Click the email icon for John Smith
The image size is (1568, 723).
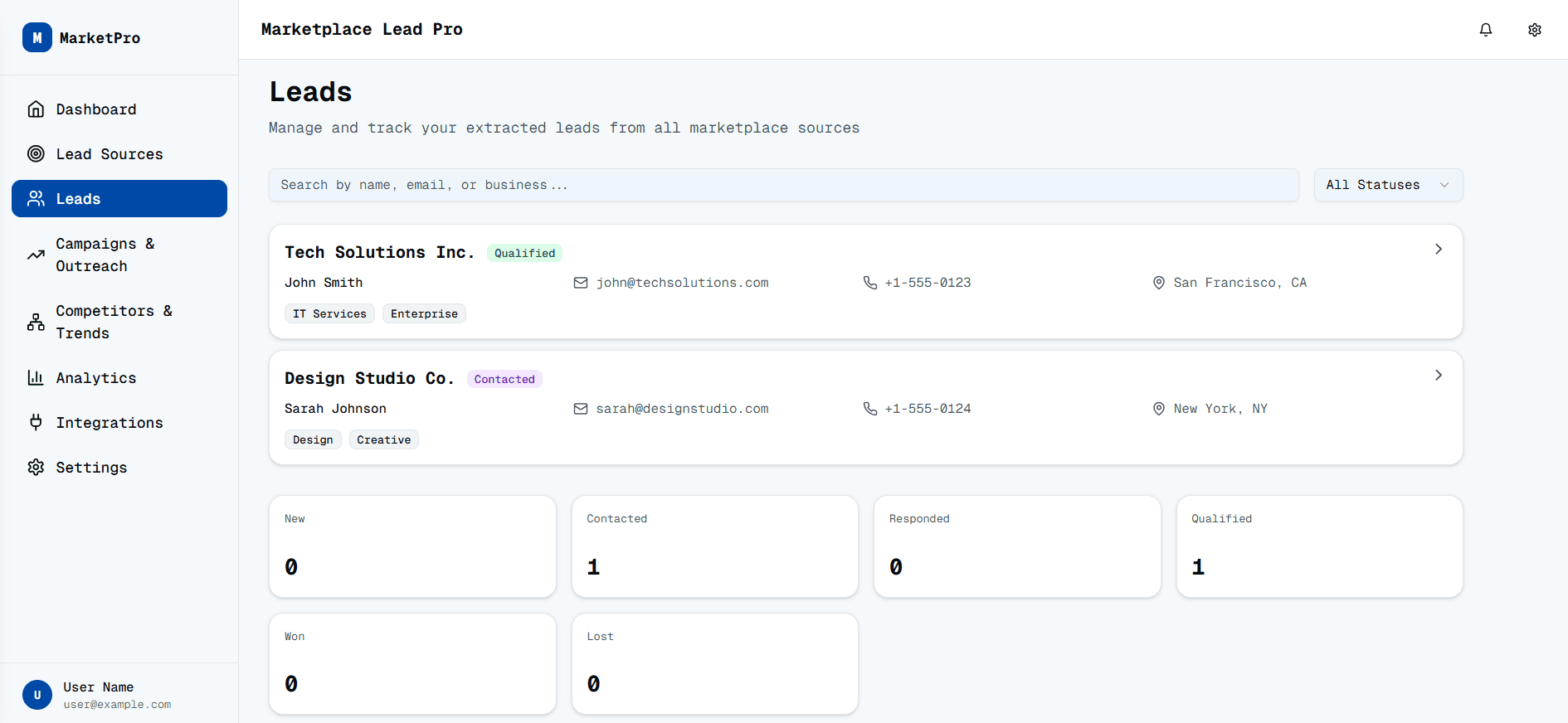pos(580,283)
